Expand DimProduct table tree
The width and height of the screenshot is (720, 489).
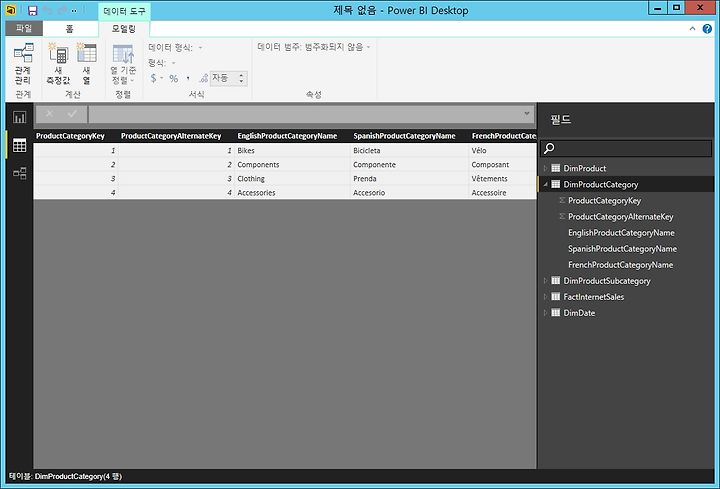click(545, 168)
